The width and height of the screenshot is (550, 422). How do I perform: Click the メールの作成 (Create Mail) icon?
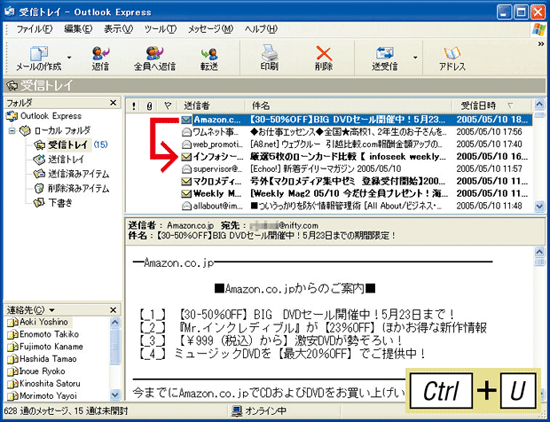[x=39, y=53]
